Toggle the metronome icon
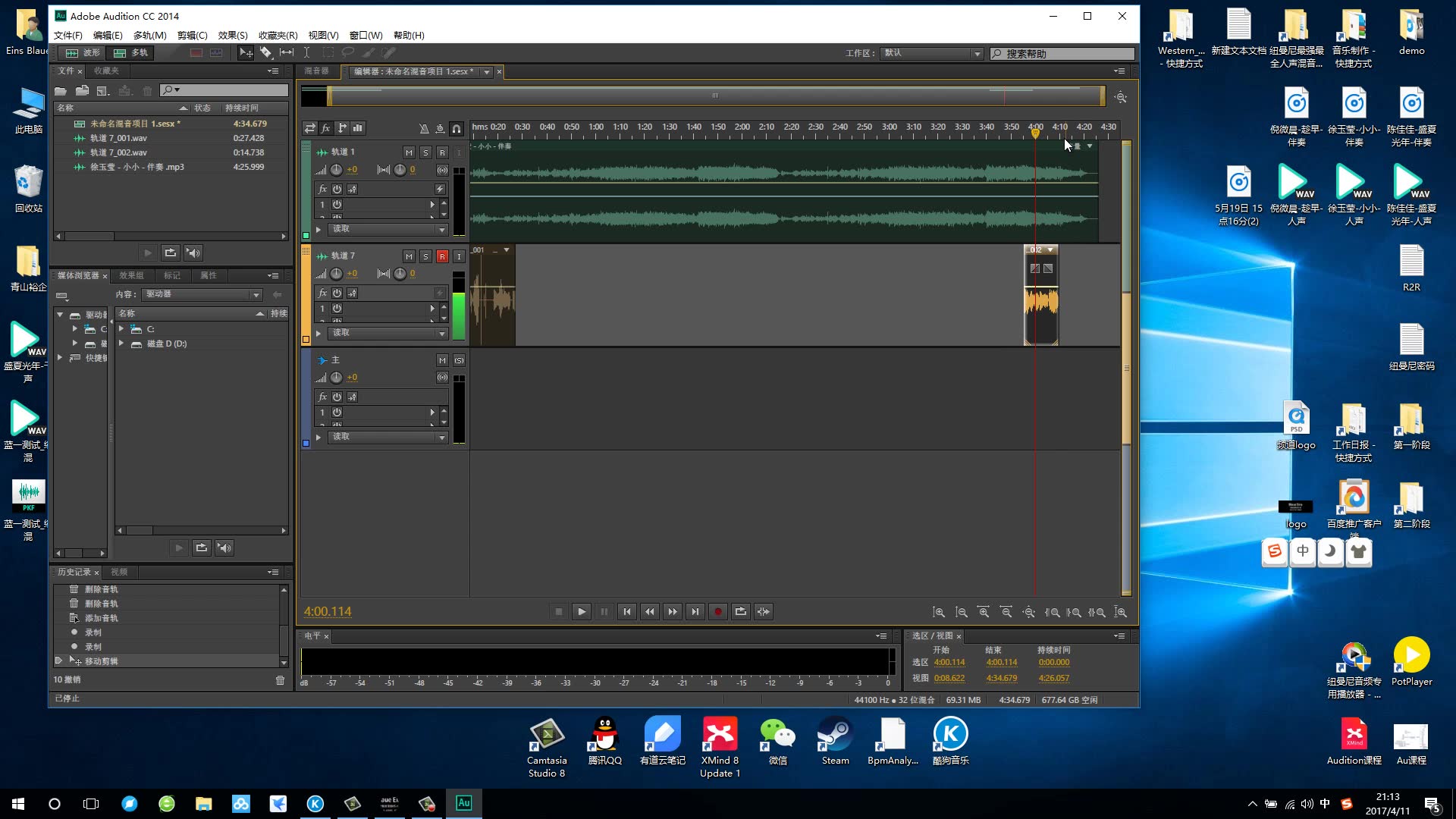This screenshot has width=1456, height=819. click(x=424, y=128)
